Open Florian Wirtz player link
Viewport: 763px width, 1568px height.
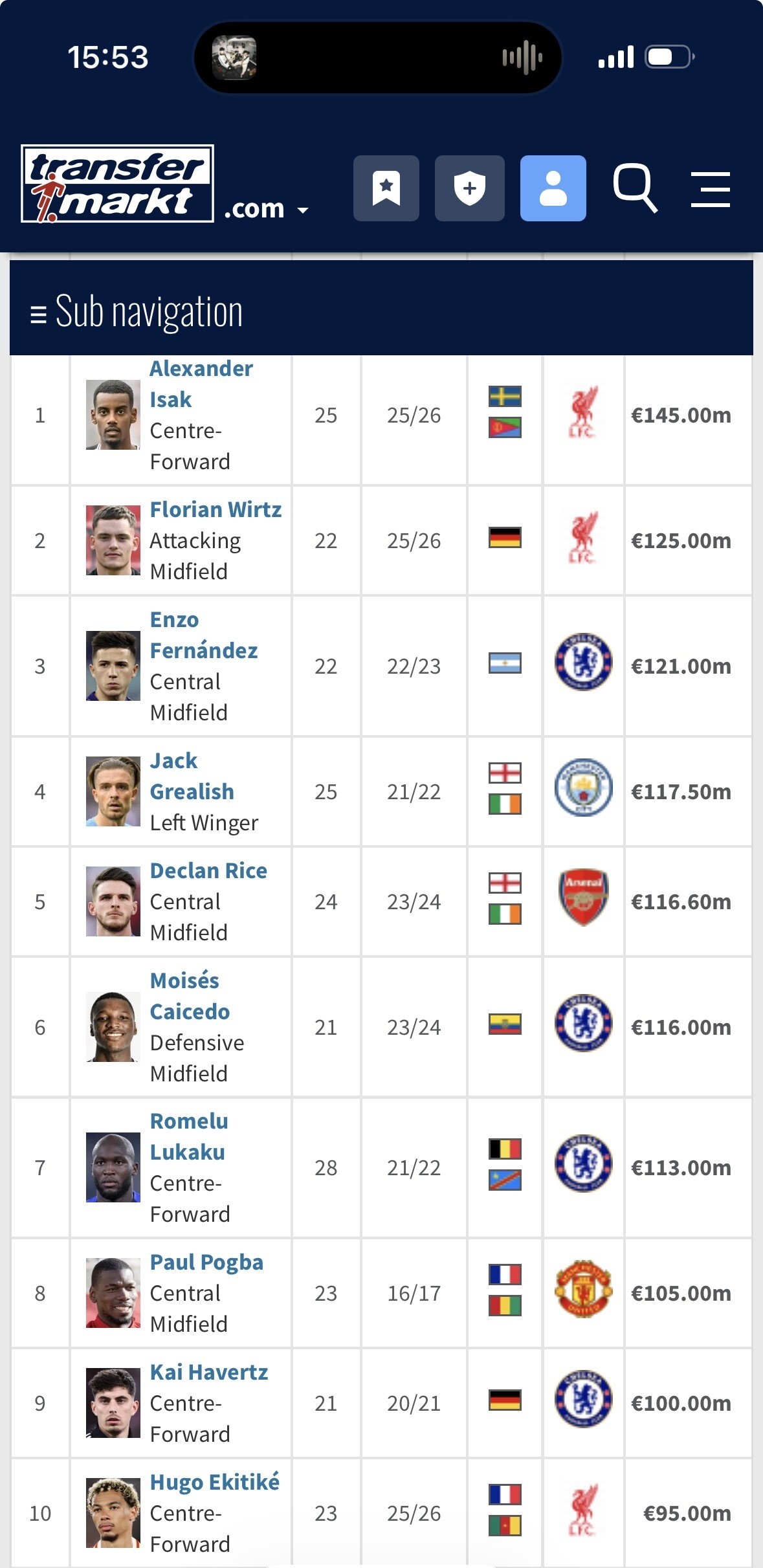pyautogui.click(x=216, y=510)
